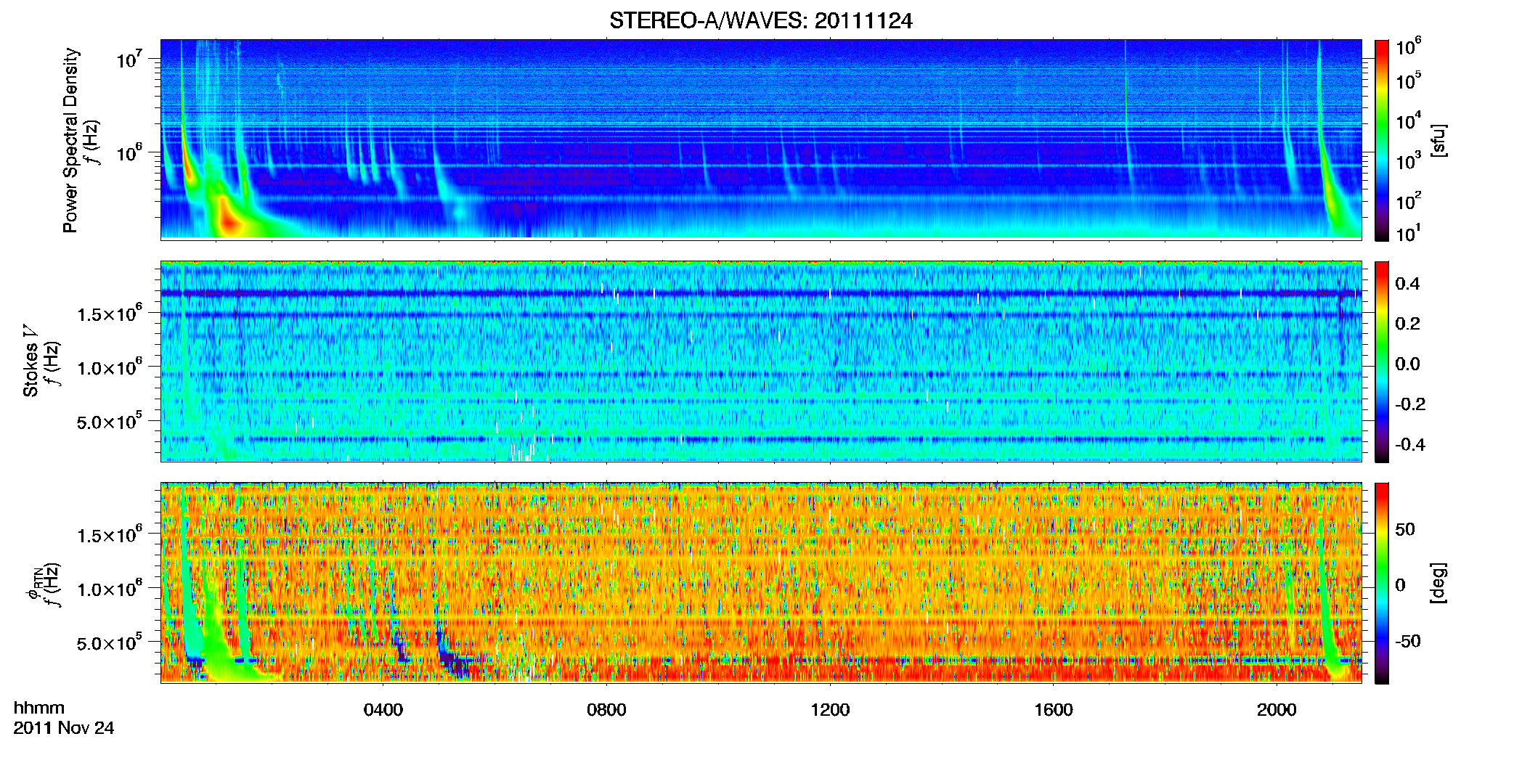Click the [deg] colorbar unit label
The width and height of the screenshot is (1522, 784).
pyautogui.click(x=1438, y=583)
